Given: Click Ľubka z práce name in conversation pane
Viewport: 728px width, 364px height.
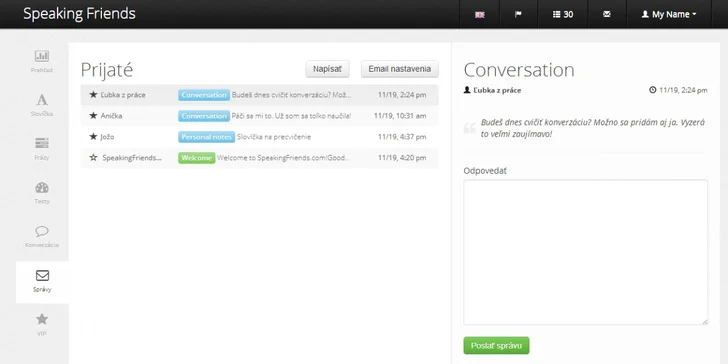Looking at the screenshot, I should click(497, 91).
